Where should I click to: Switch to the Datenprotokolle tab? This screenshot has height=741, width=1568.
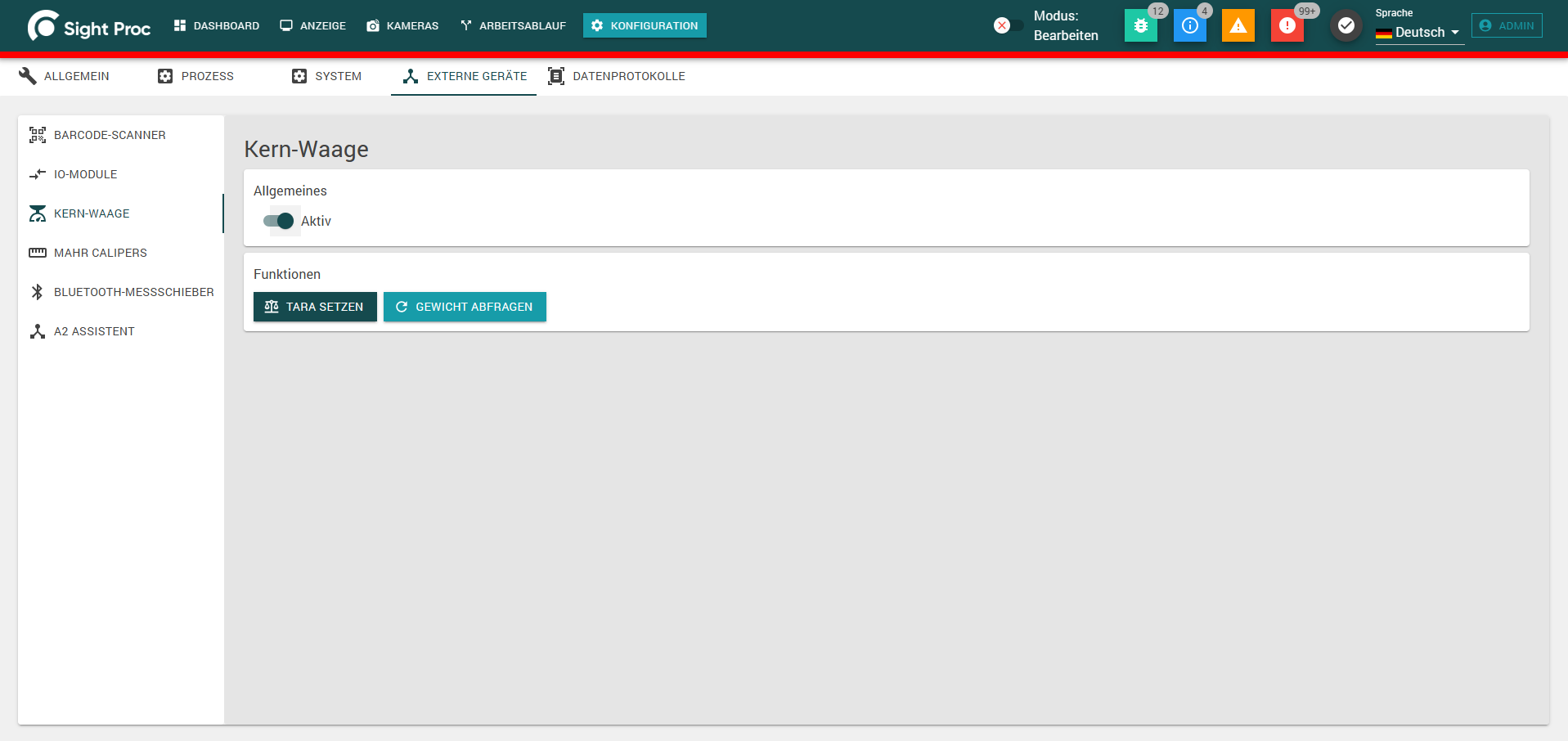617,76
